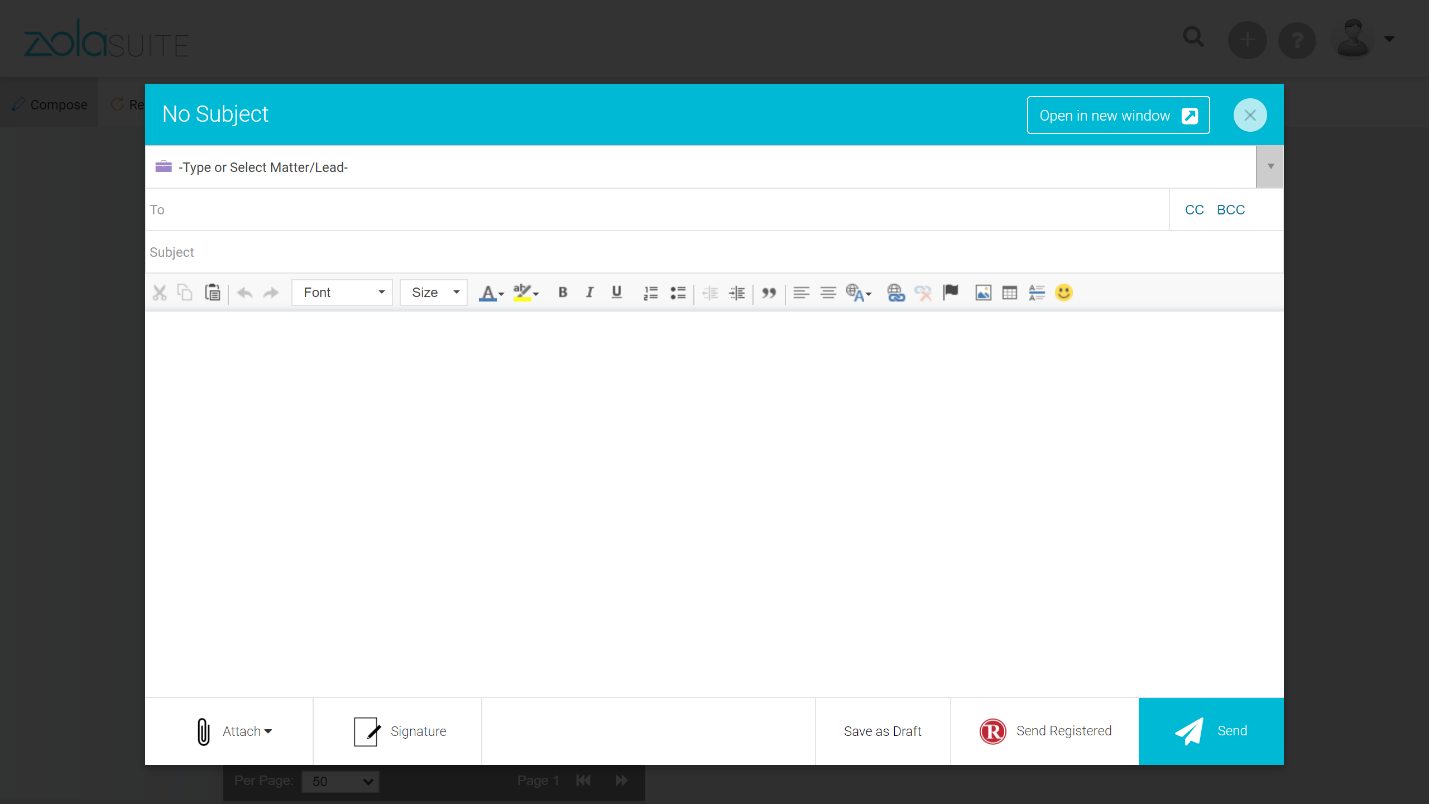Image resolution: width=1429 pixels, height=804 pixels.
Task: Expand the Matter/Lead dropdown arrow
Action: click(x=1270, y=167)
